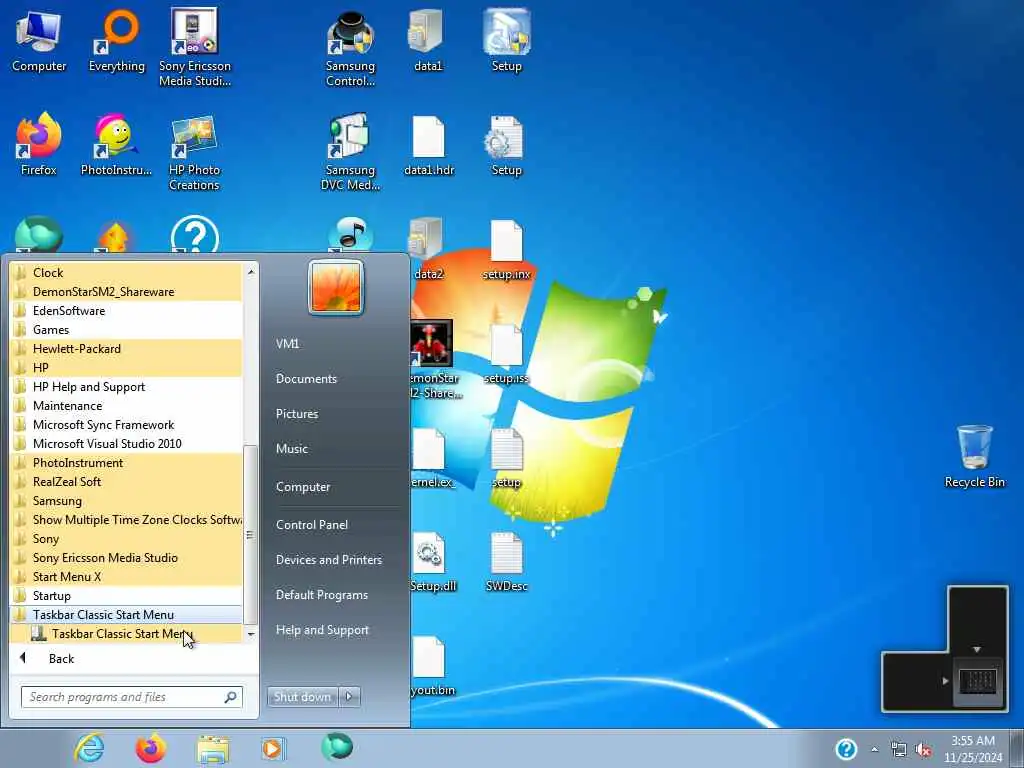Open Samsung Control desktop shortcut
Screen dimensions: 1024x768
350,48
